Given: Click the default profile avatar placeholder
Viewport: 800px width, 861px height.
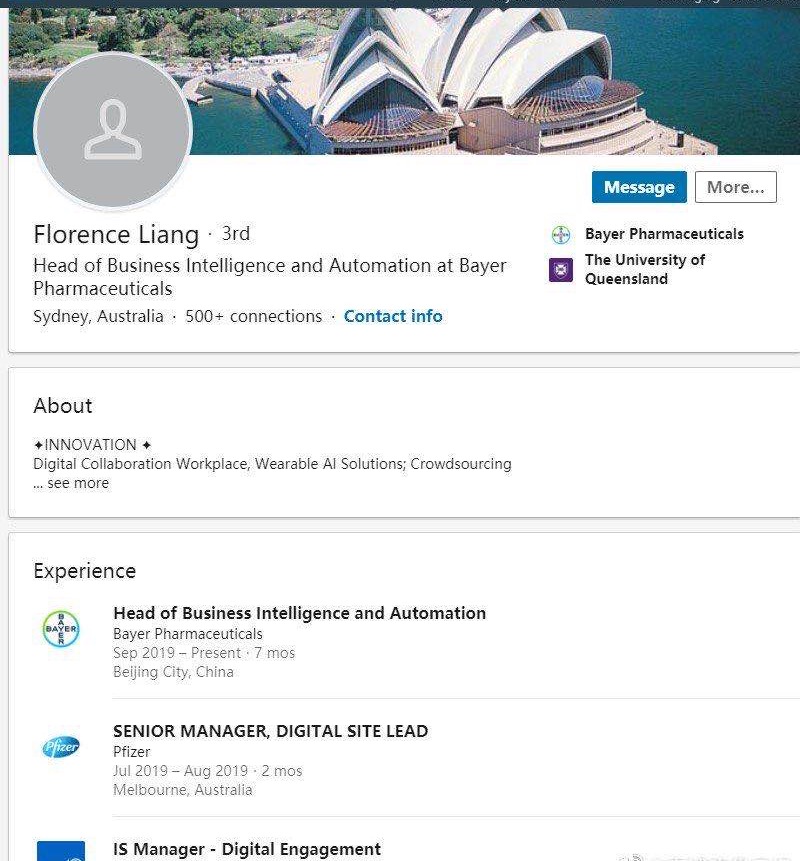Looking at the screenshot, I should [x=113, y=131].
